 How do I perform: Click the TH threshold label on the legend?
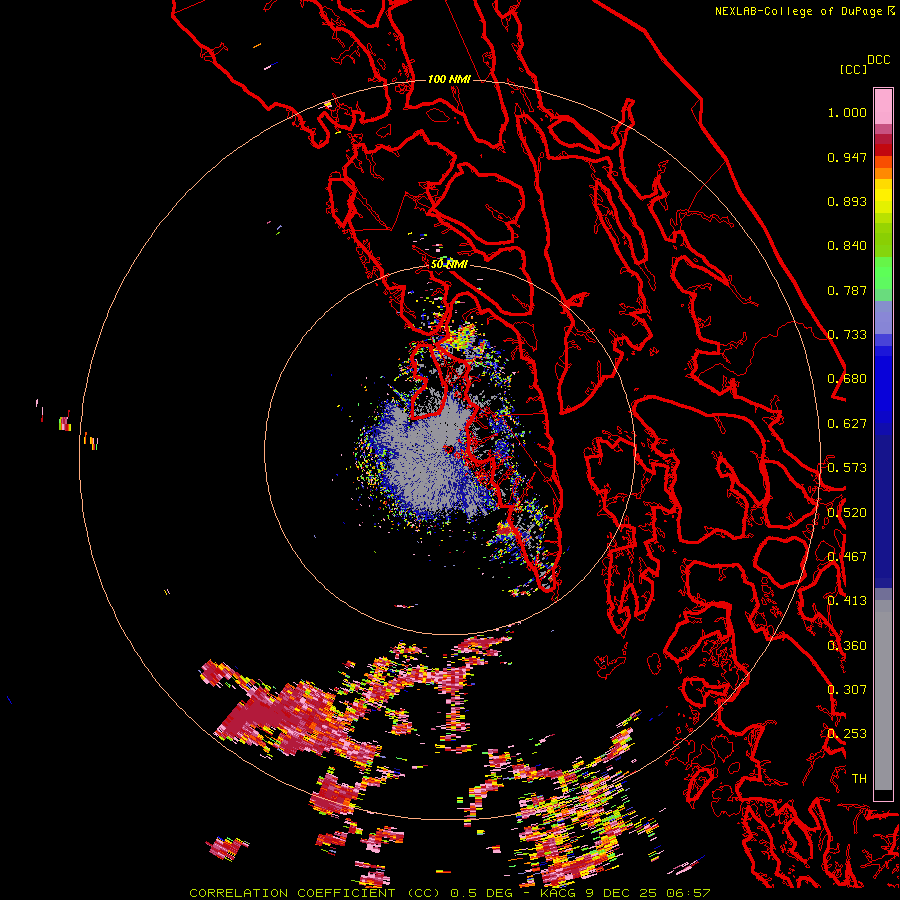point(859,779)
